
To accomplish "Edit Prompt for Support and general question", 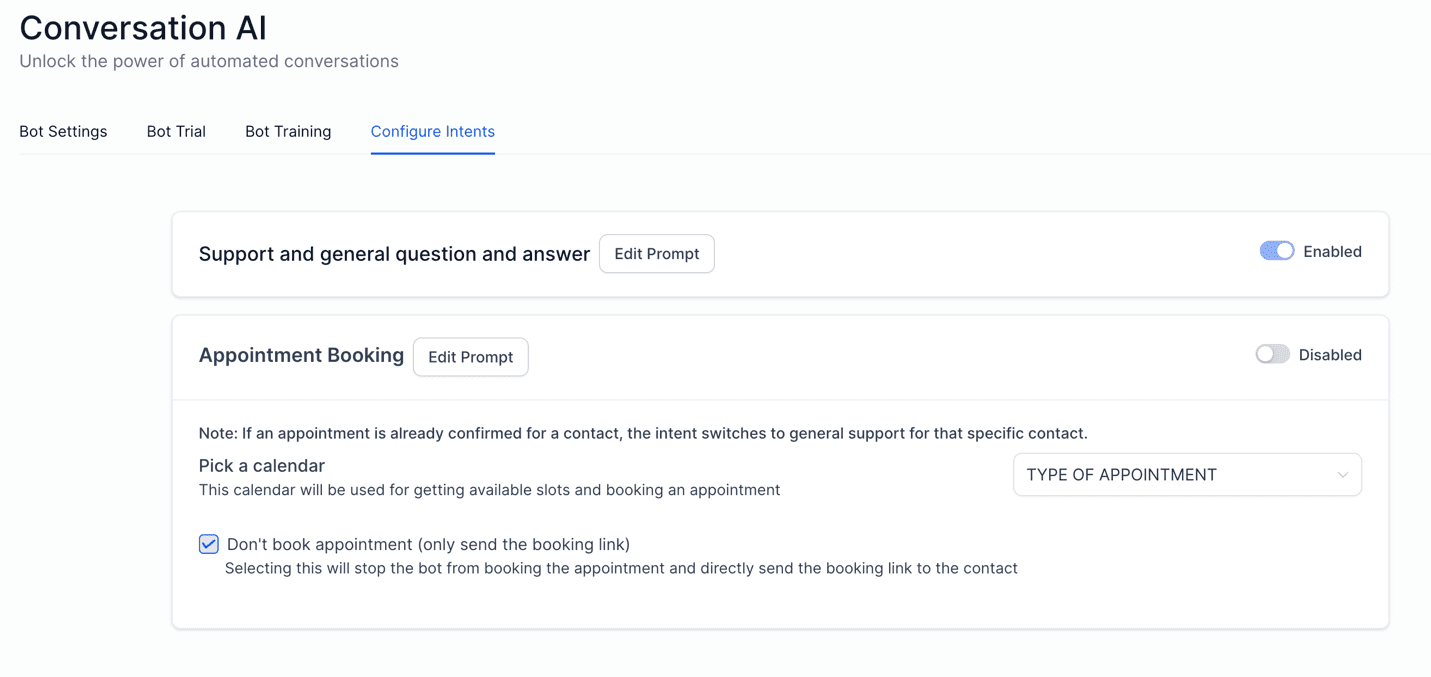I will pos(656,254).
